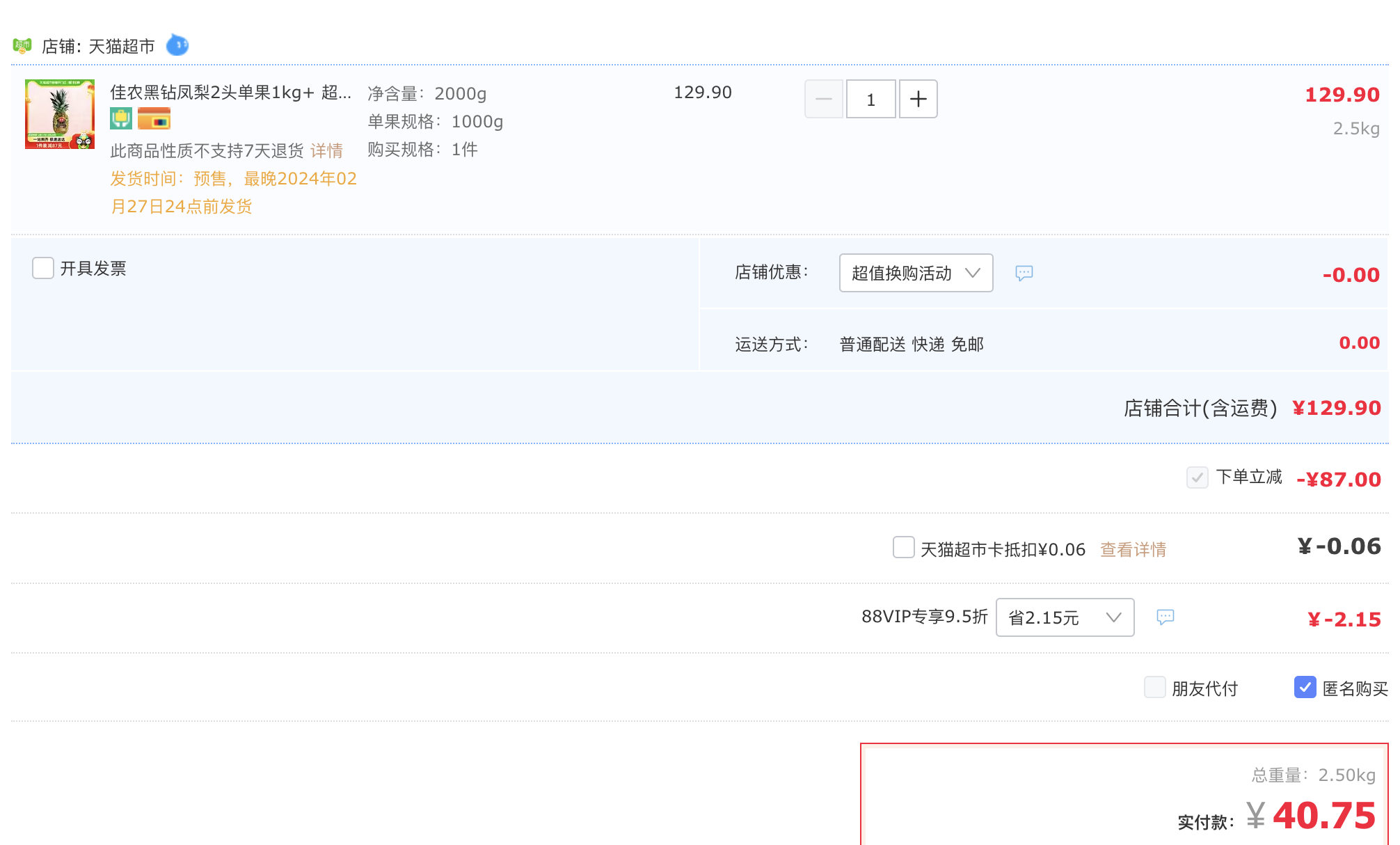The height and width of the screenshot is (845, 1400).
Task: Expand the 省2.15元 VIP discount dropdown
Action: [1065, 617]
